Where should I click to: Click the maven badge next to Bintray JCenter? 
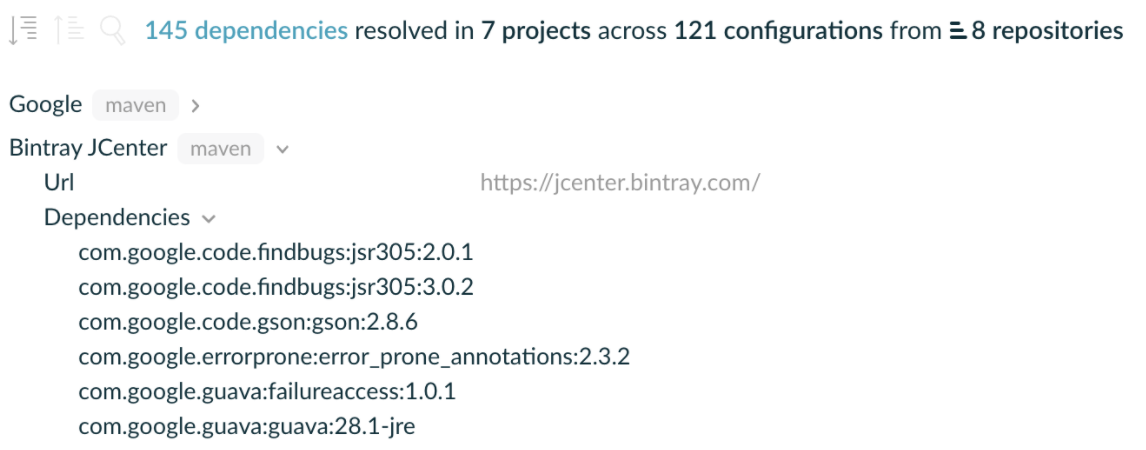221,149
